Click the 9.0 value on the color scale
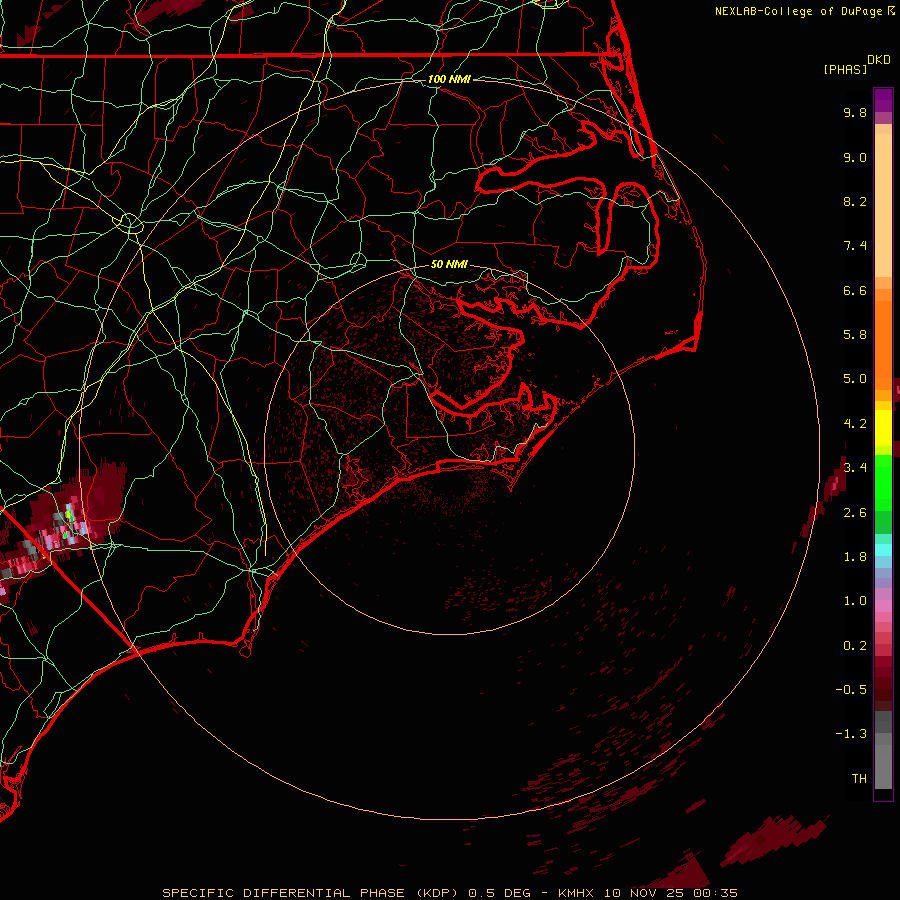 pyautogui.click(x=855, y=157)
